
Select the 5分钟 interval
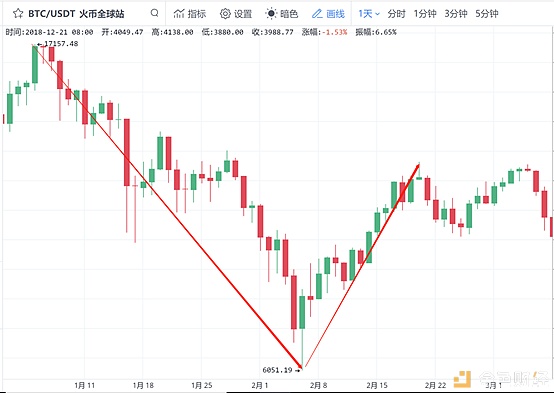487,14
